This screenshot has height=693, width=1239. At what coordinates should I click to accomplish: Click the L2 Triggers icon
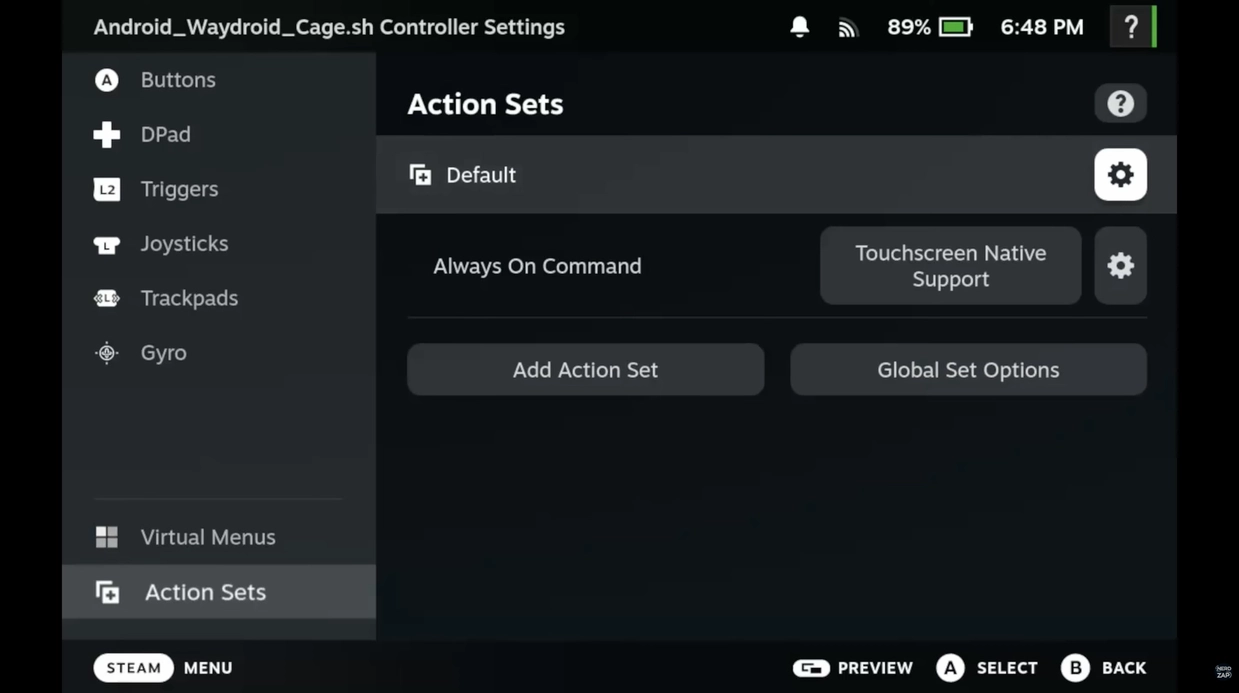click(106, 189)
